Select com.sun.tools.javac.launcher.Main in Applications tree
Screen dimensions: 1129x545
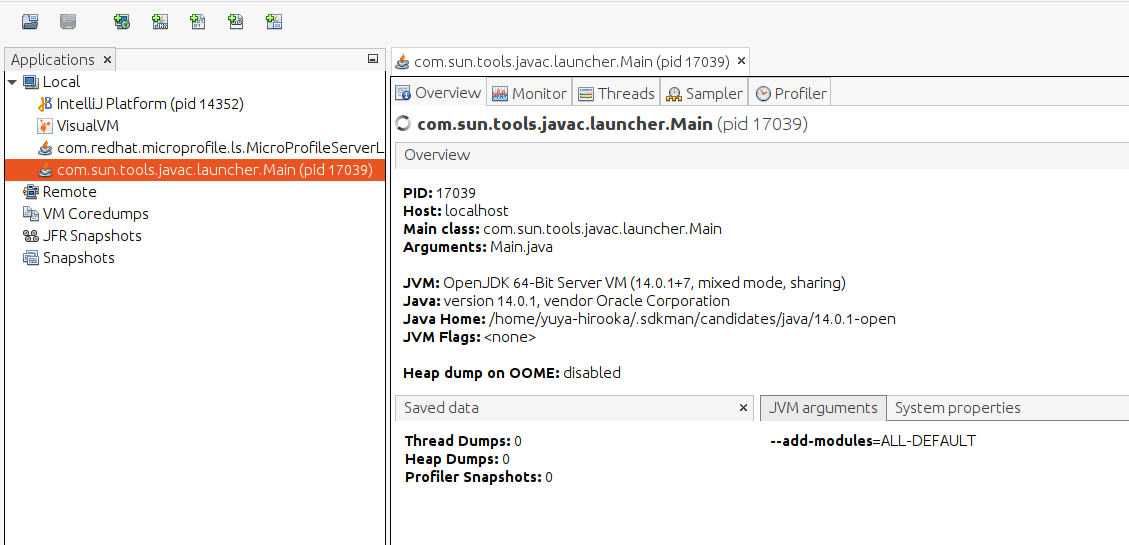click(194, 170)
